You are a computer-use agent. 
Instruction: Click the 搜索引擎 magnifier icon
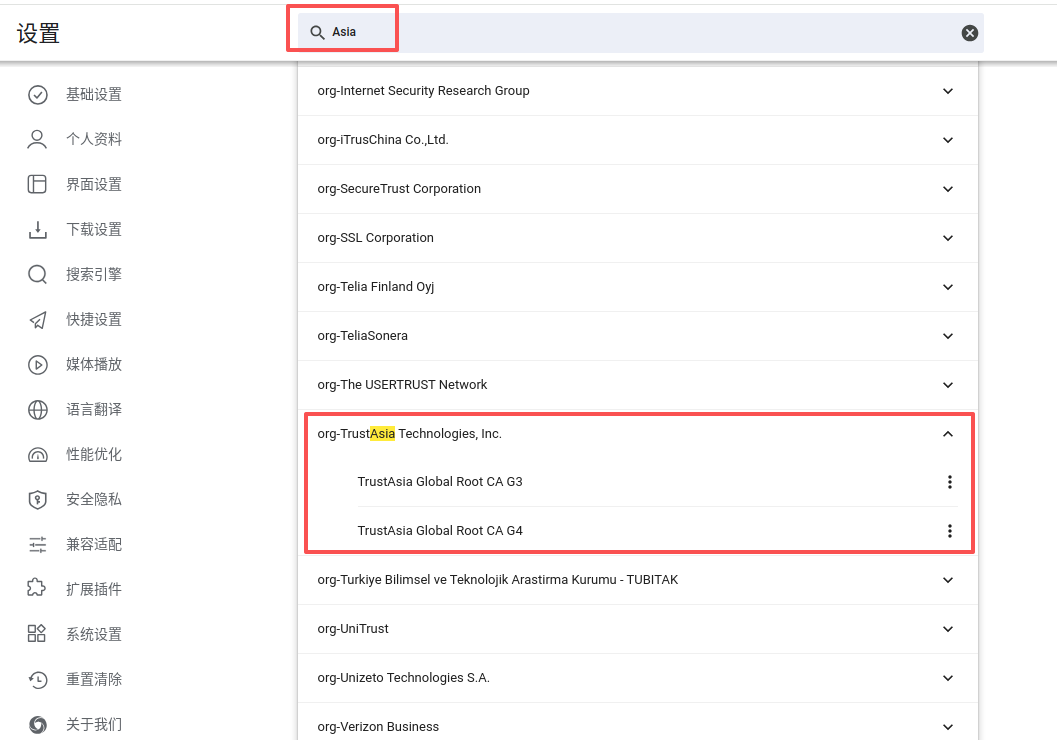[37, 274]
